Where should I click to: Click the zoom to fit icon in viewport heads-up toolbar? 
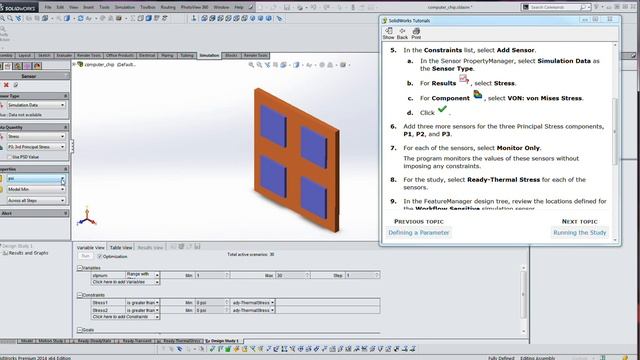click(x=251, y=65)
